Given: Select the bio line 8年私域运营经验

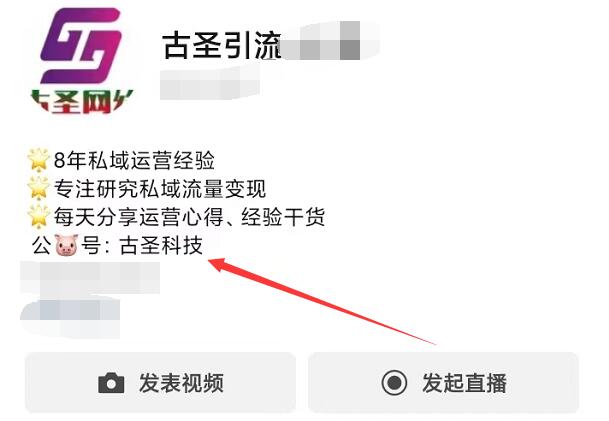Looking at the screenshot, I should (x=134, y=160).
